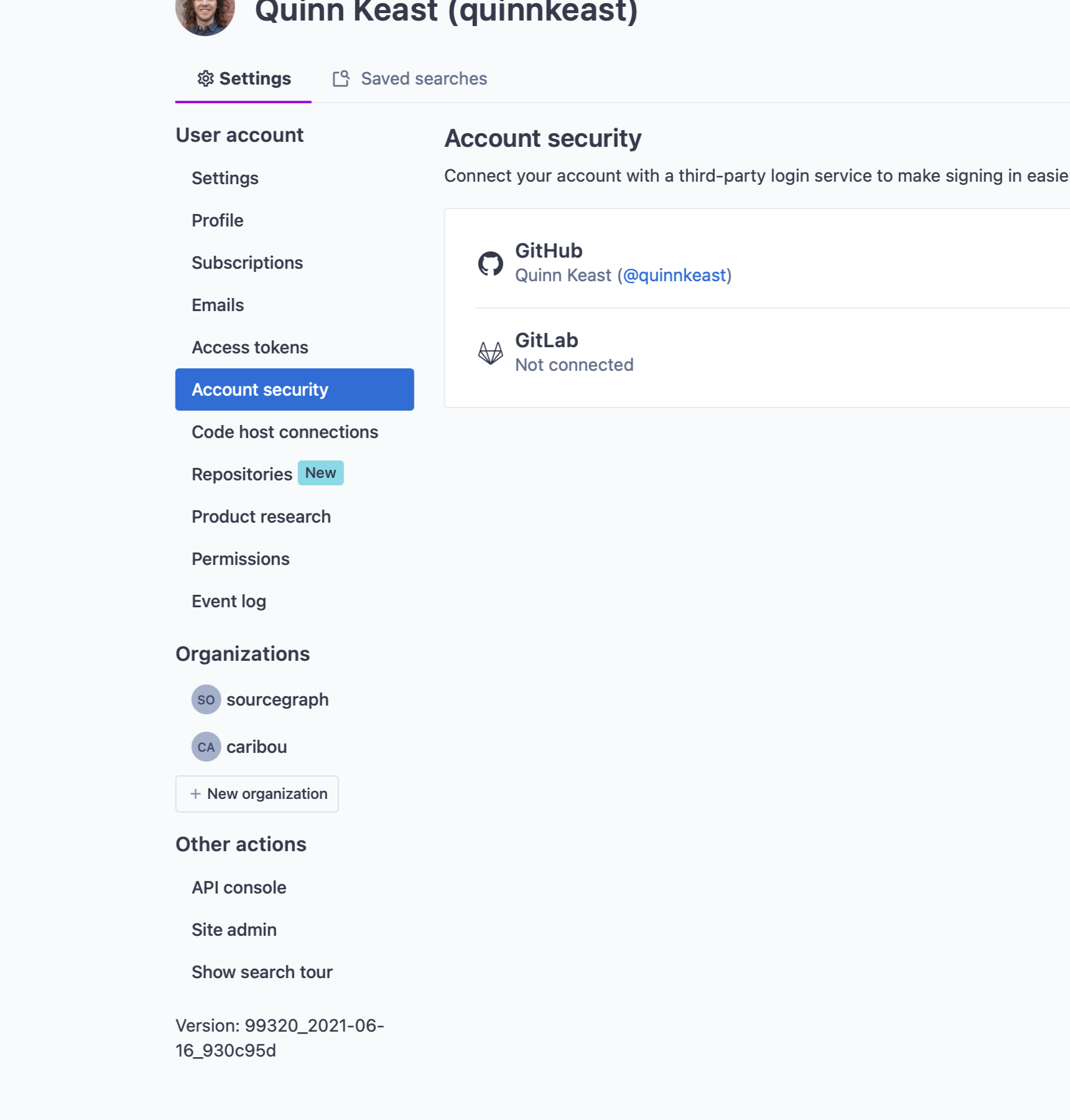Go to Access tokens settings
The image size is (1070, 1120).
(249, 347)
